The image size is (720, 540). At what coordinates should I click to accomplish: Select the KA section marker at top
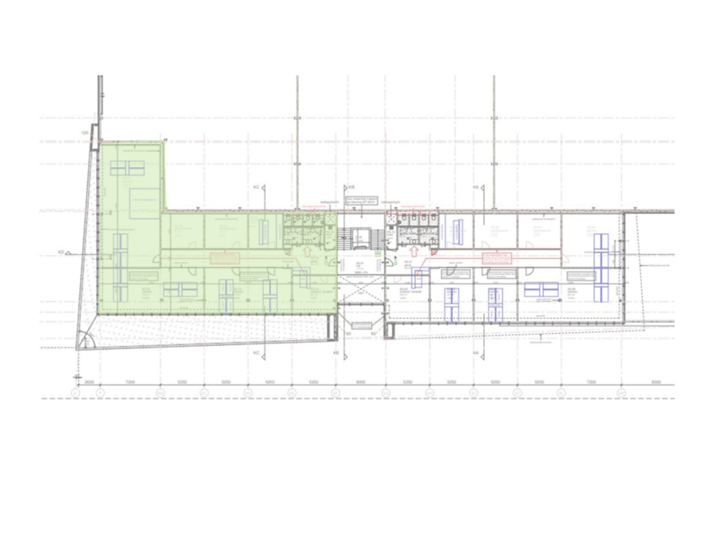[476, 187]
